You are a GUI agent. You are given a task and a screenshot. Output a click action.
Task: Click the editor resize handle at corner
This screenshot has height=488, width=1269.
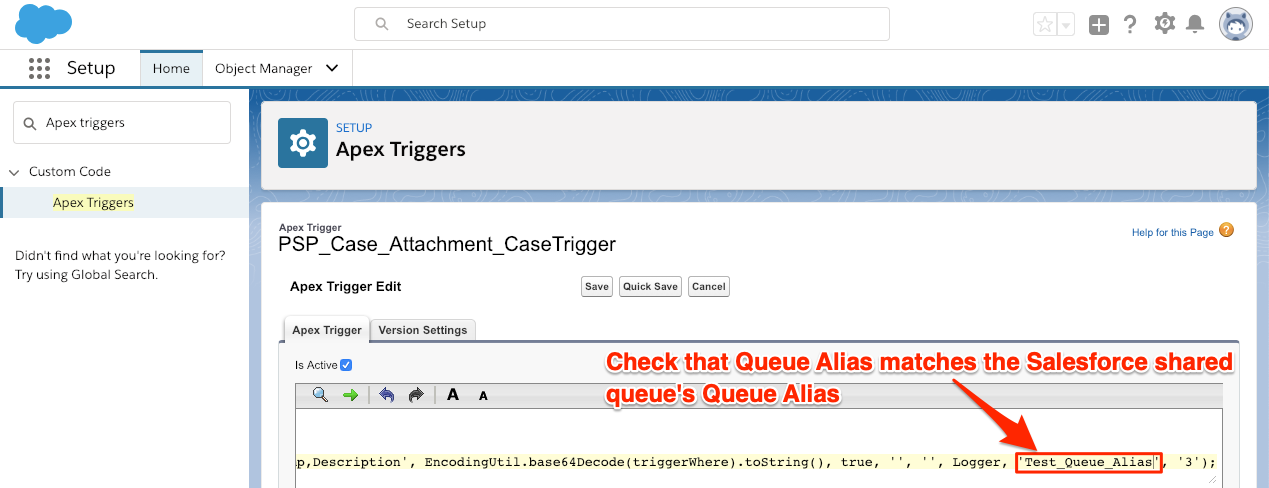click(x=1213, y=479)
